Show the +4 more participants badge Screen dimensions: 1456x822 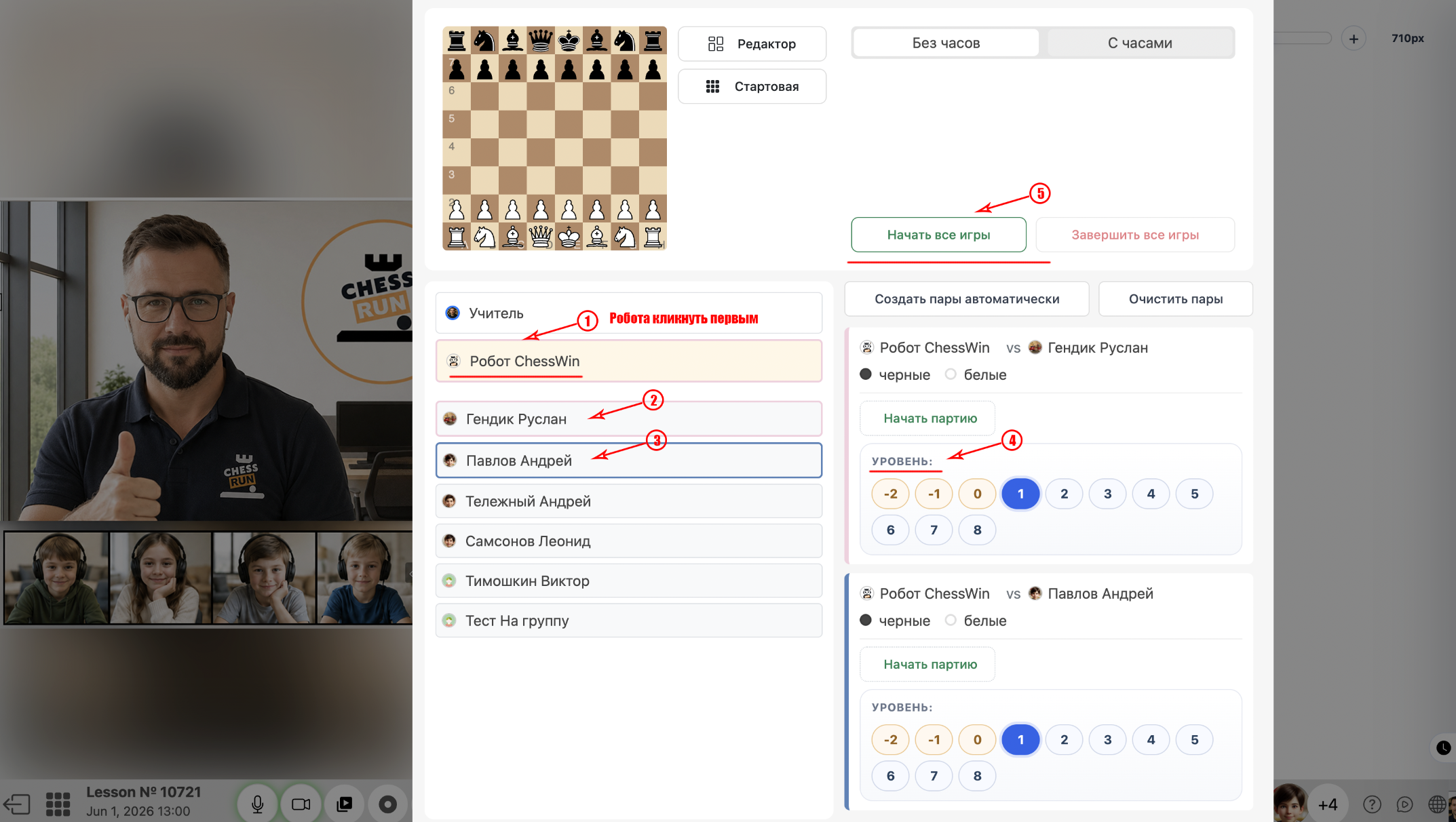[1328, 804]
